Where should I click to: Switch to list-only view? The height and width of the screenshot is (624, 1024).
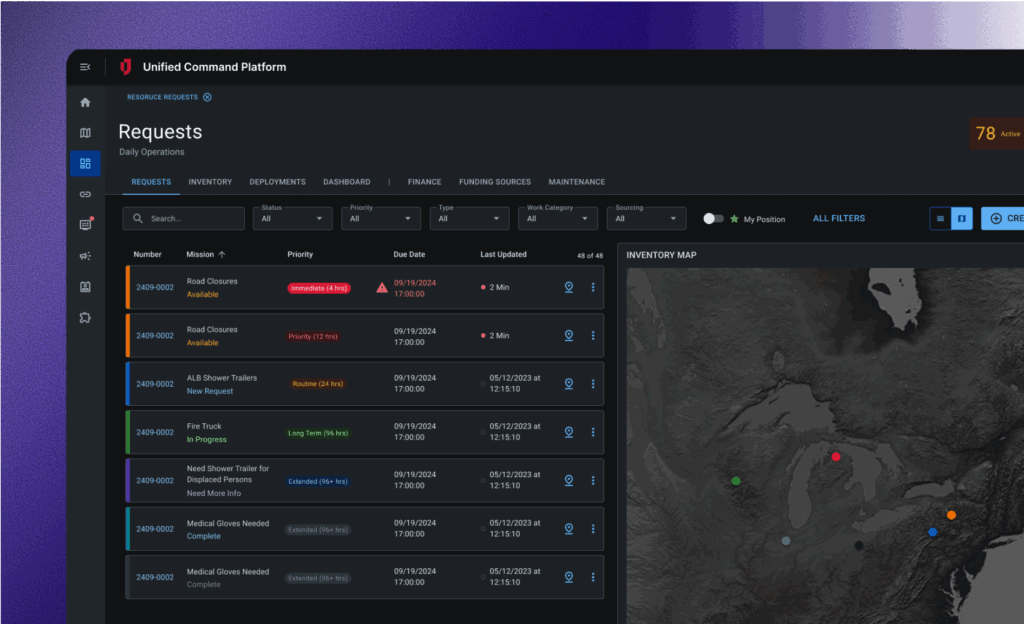(940, 218)
